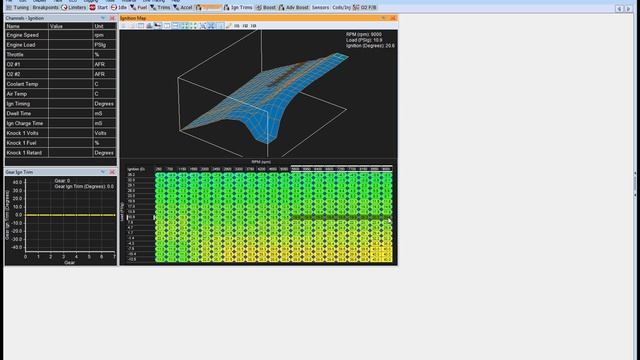The image size is (640, 360).
Task: Click the Volts unit cell
Action: pos(104,133)
